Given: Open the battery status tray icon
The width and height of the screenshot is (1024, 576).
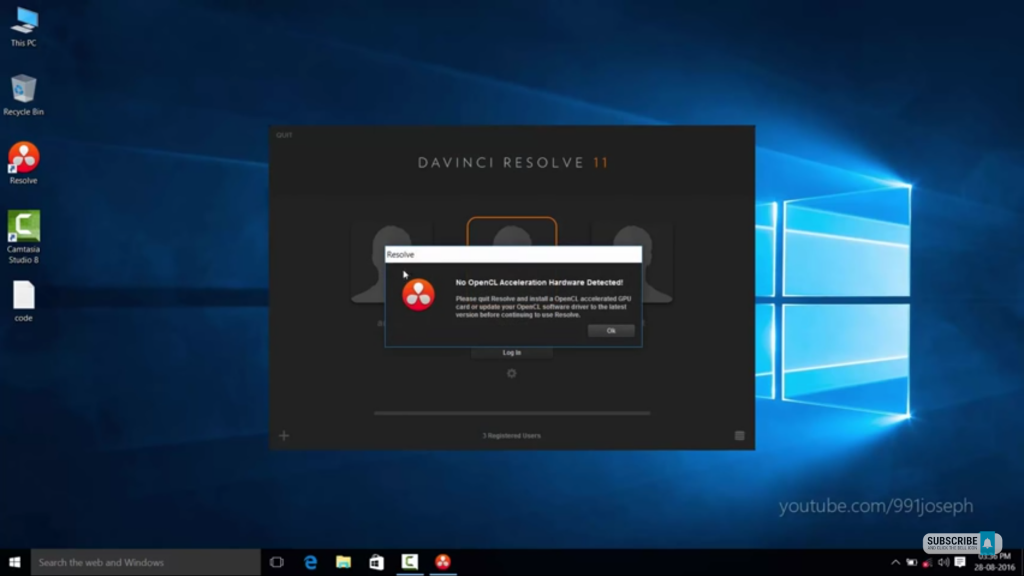Looking at the screenshot, I should (x=912, y=562).
